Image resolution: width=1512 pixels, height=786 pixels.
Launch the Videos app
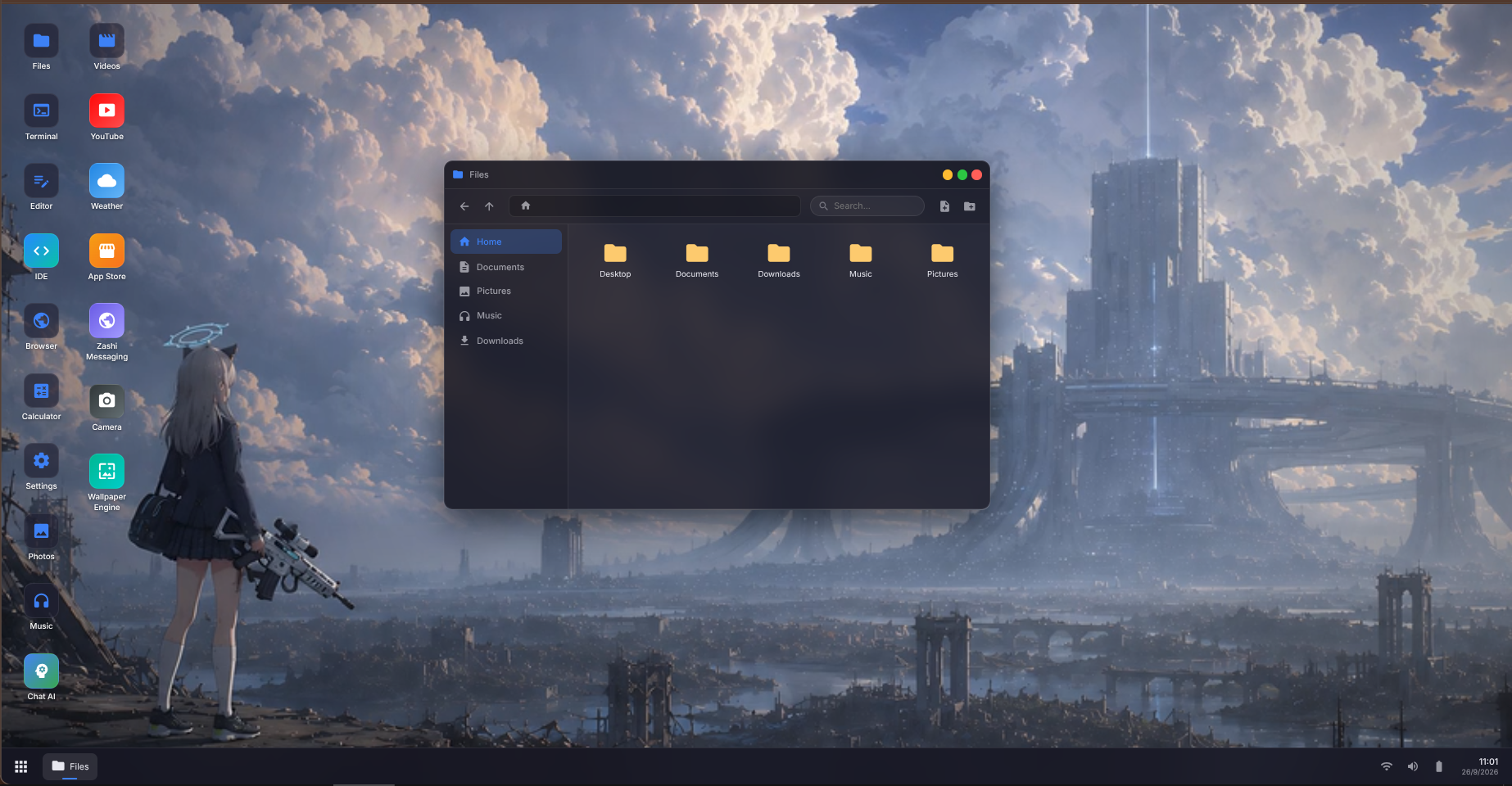(x=106, y=47)
